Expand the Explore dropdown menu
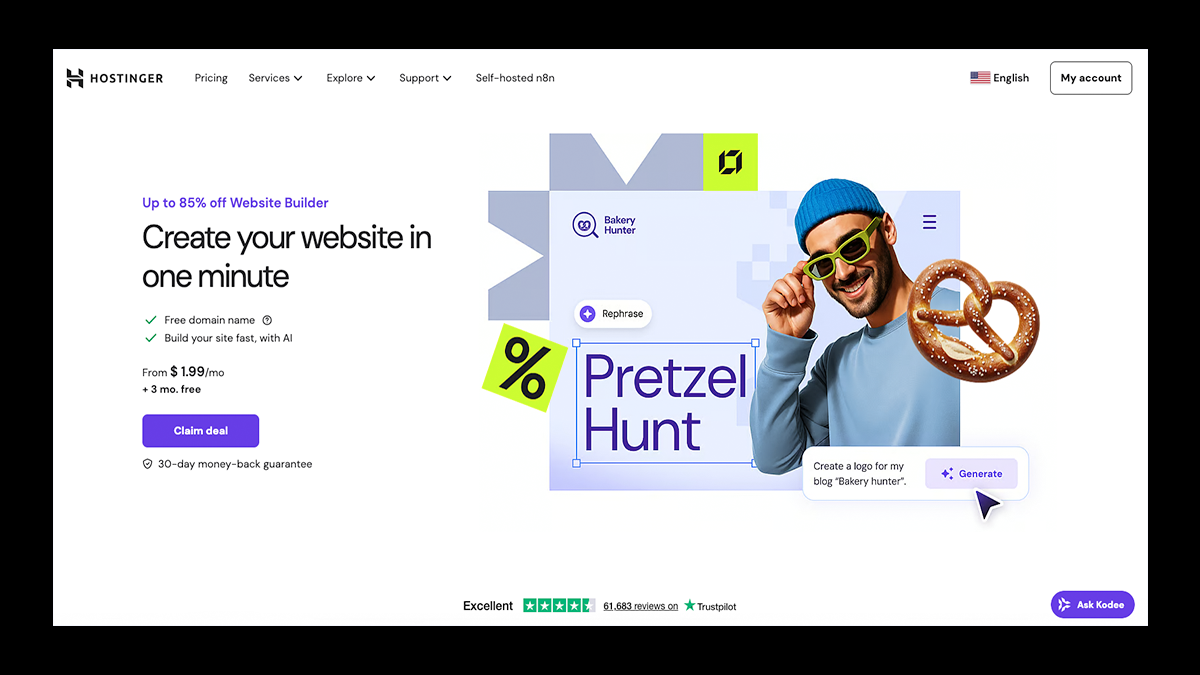The width and height of the screenshot is (1200, 675). (351, 78)
